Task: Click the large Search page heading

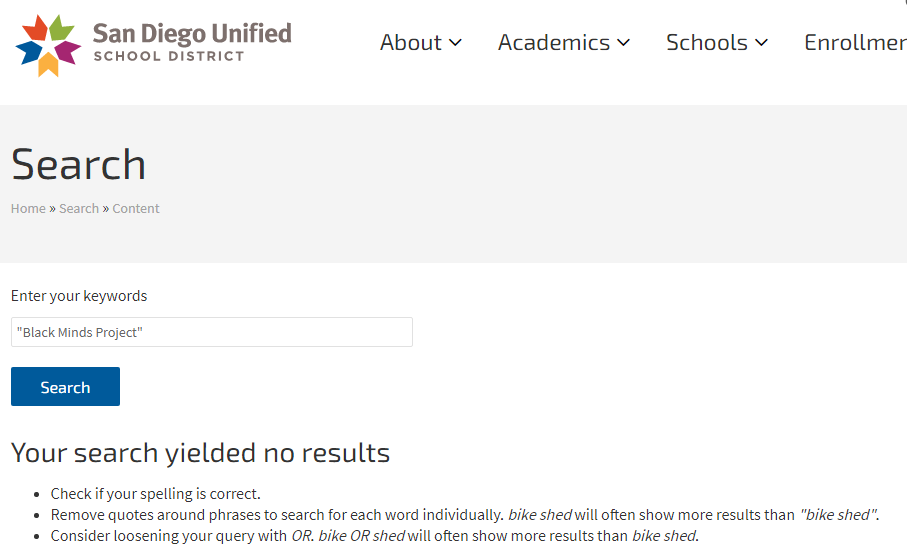Action: click(x=79, y=165)
